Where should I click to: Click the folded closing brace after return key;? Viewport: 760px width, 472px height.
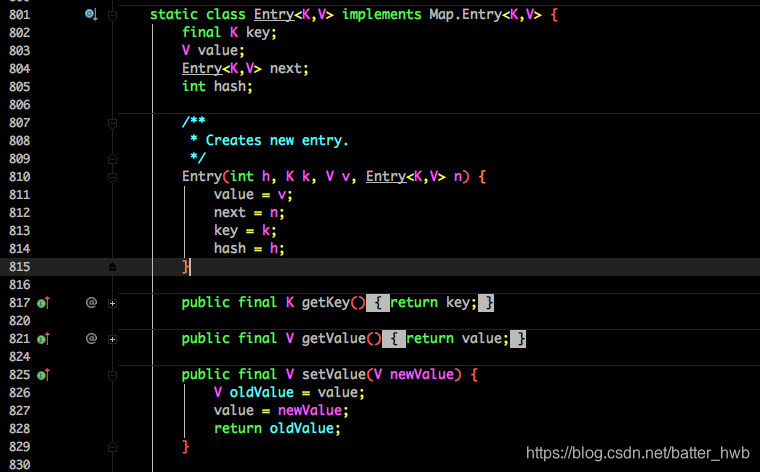pos(486,303)
